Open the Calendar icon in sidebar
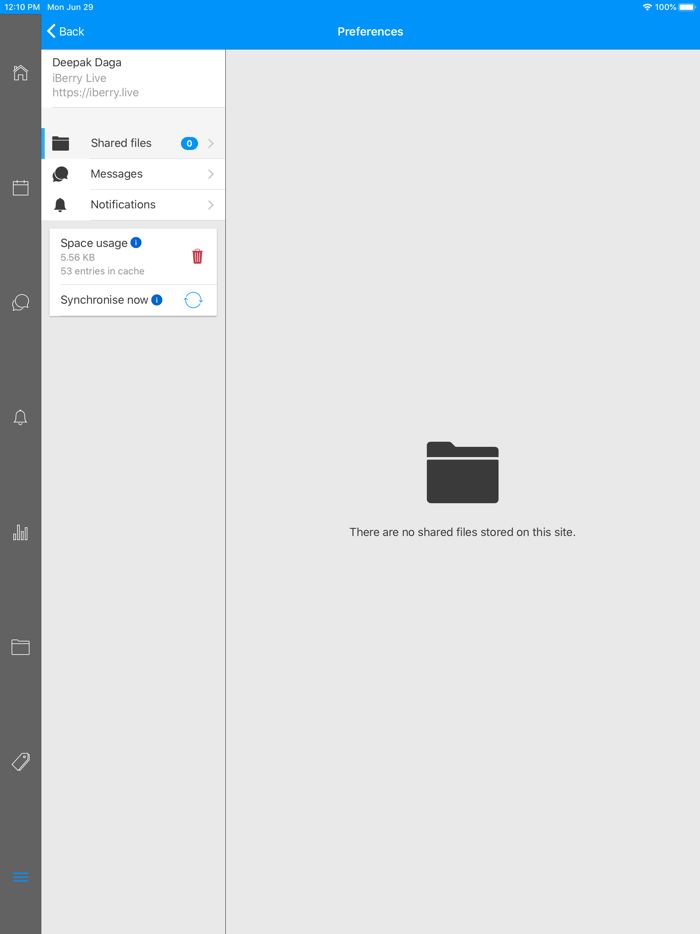The height and width of the screenshot is (934, 700). tap(20, 188)
